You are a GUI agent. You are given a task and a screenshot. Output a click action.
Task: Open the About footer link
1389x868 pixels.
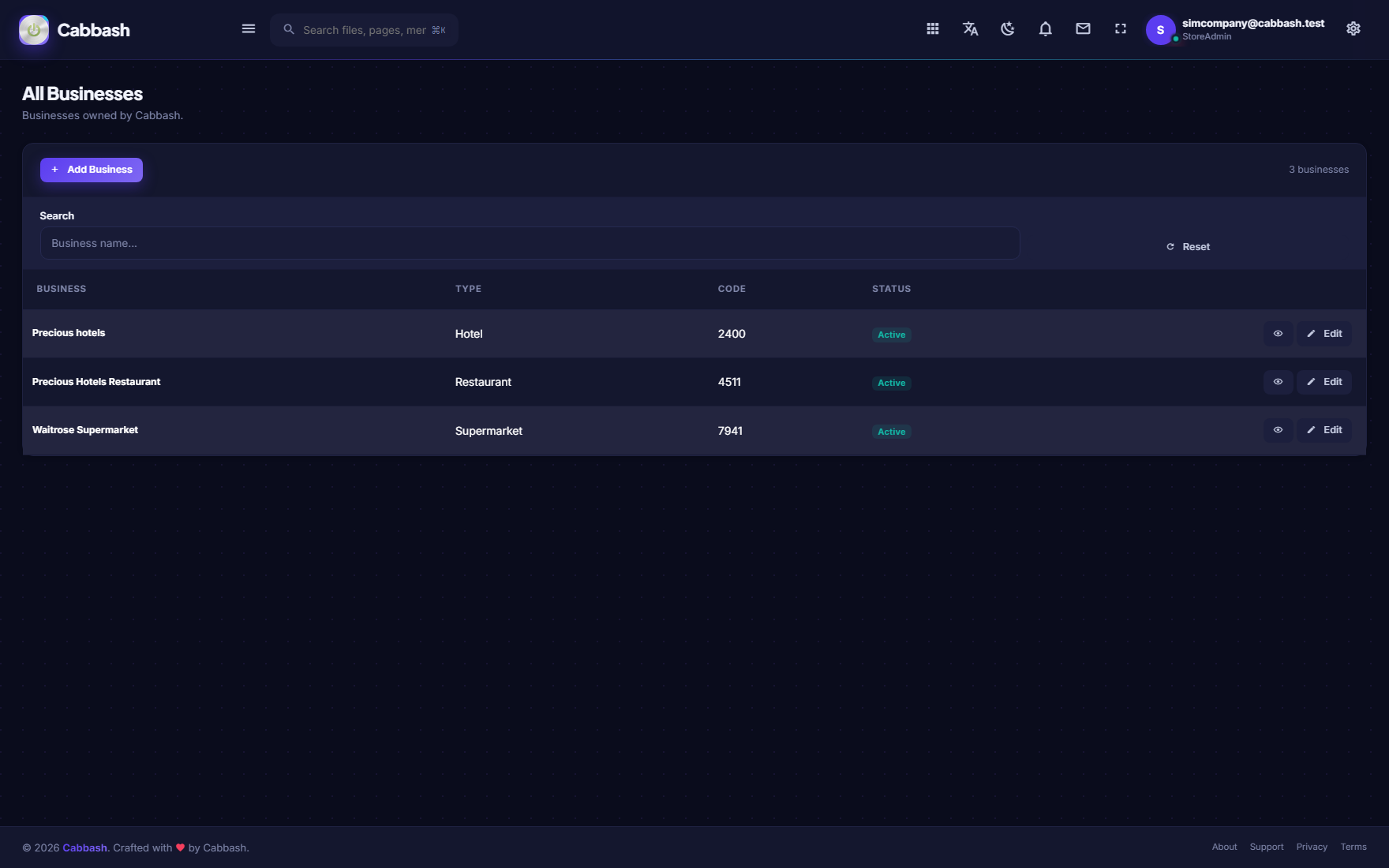click(x=1224, y=847)
